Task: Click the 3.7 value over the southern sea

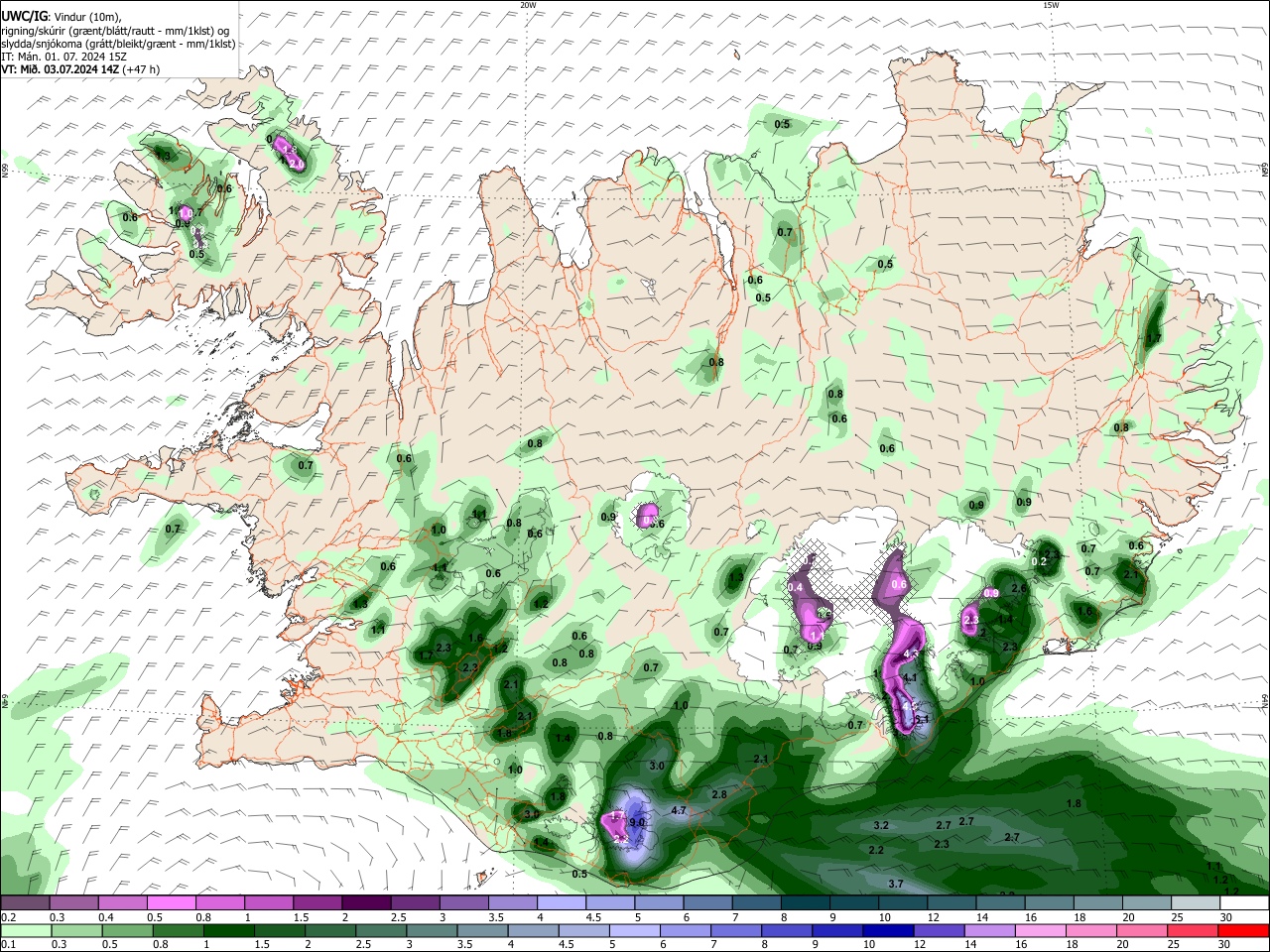Action: point(896,884)
